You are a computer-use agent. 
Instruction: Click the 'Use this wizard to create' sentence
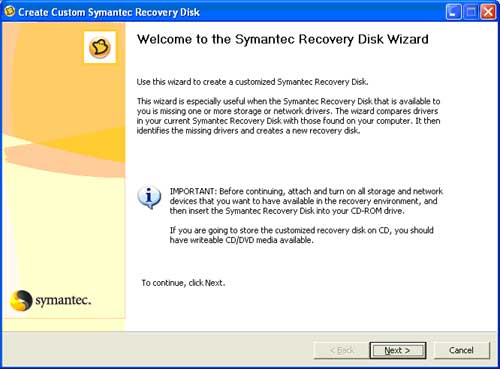pyautogui.click(x=252, y=82)
